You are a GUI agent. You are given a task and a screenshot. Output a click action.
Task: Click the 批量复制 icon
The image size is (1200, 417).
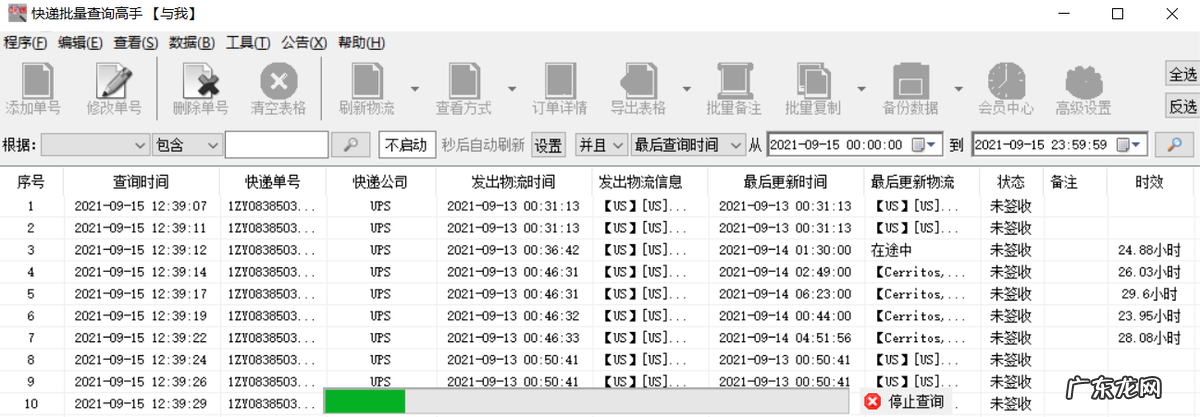coord(812,80)
